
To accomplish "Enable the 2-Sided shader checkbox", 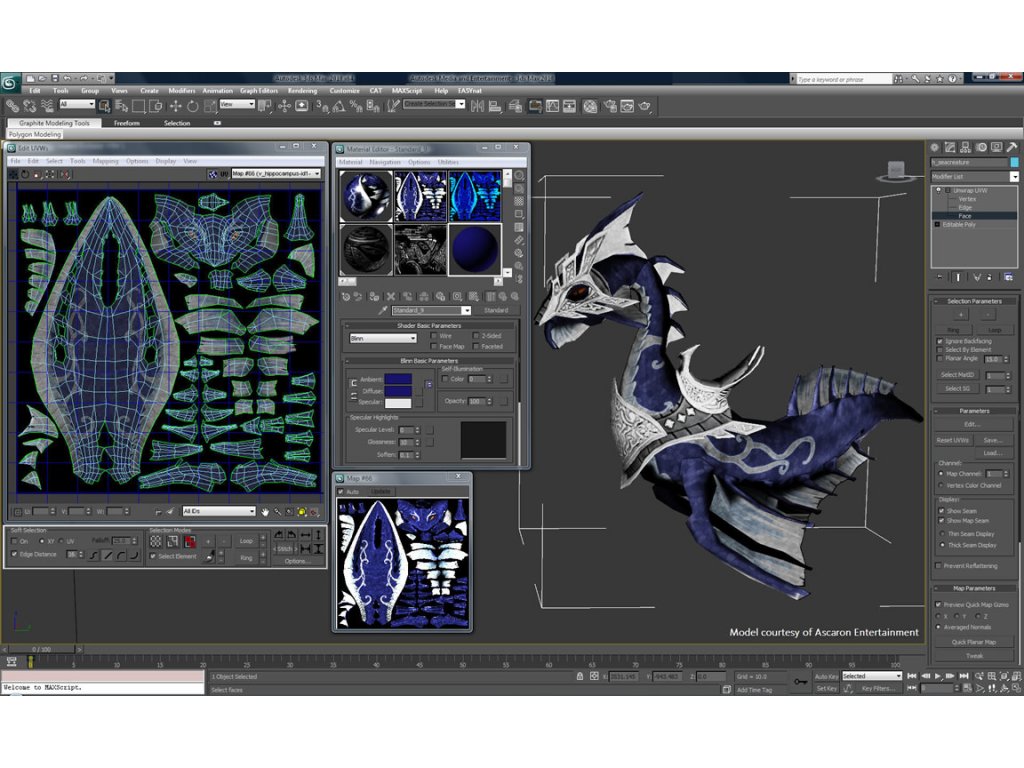I will pos(476,336).
